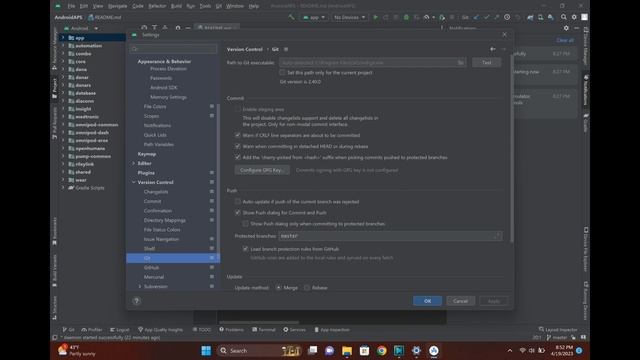Open Problems tool window
The height and width of the screenshot is (360, 640).
pyautogui.click(x=231, y=329)
